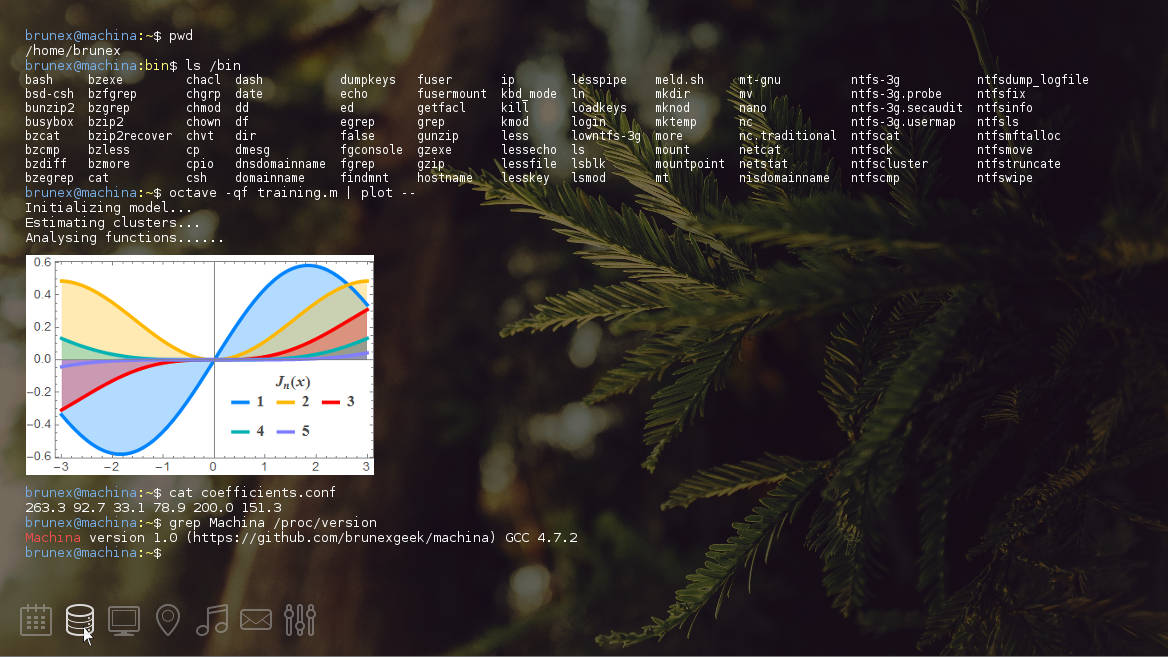The image size is (1168, 657).
Task: Click the 'Initializing model...' output line
Action: click(x=108, y=208)
